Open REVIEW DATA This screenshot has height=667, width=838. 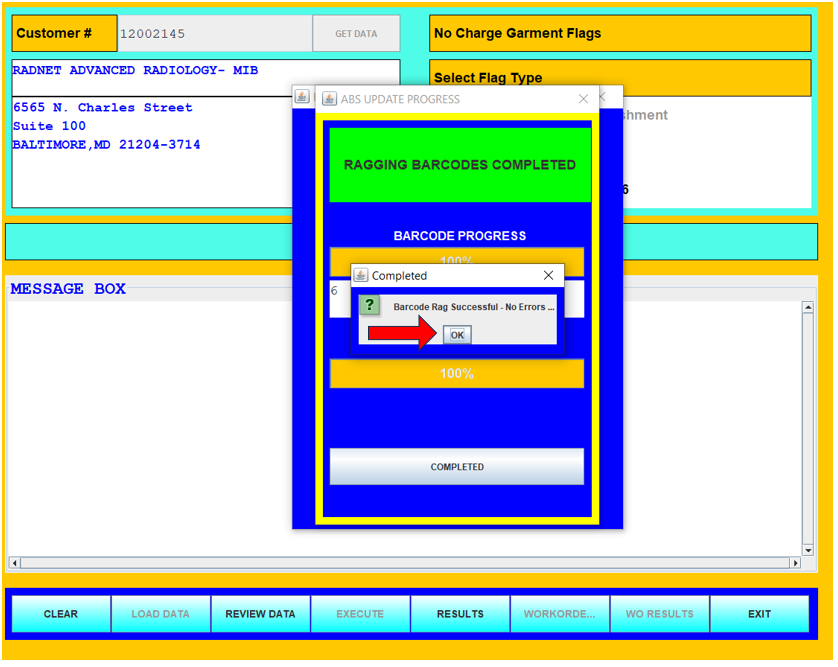tap(261, 616)
